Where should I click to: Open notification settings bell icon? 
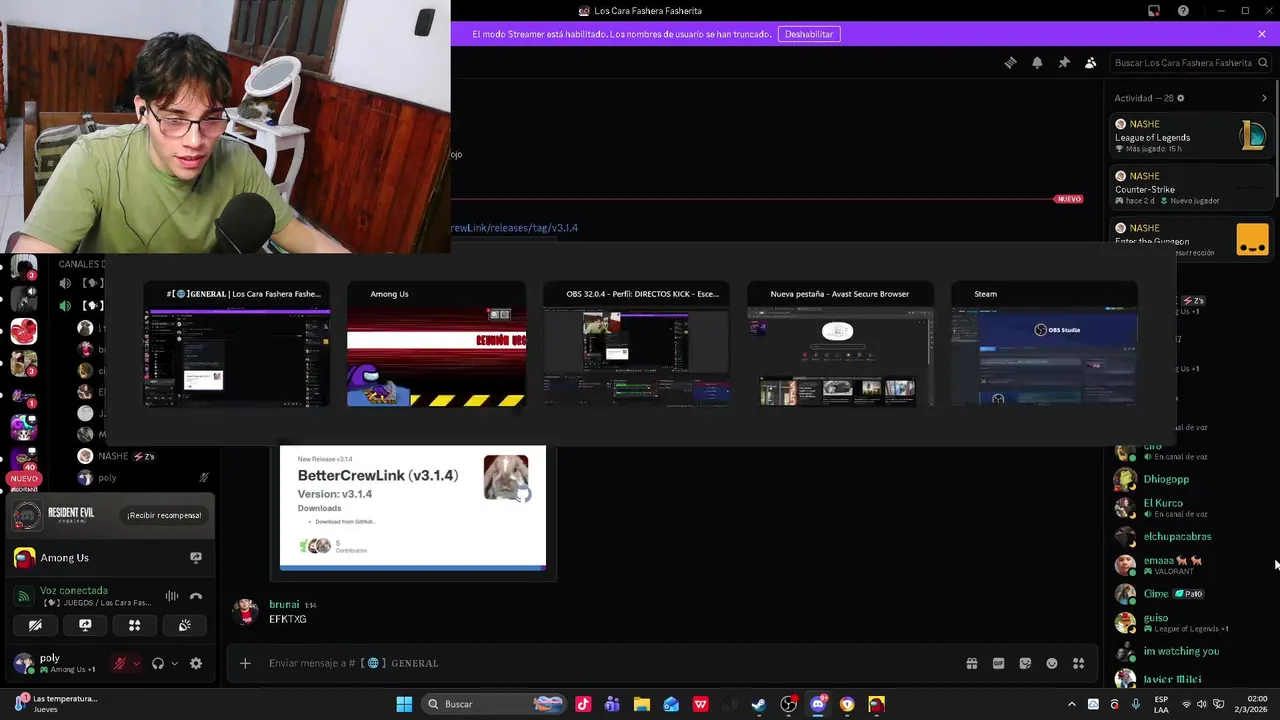click(1037, 62)
